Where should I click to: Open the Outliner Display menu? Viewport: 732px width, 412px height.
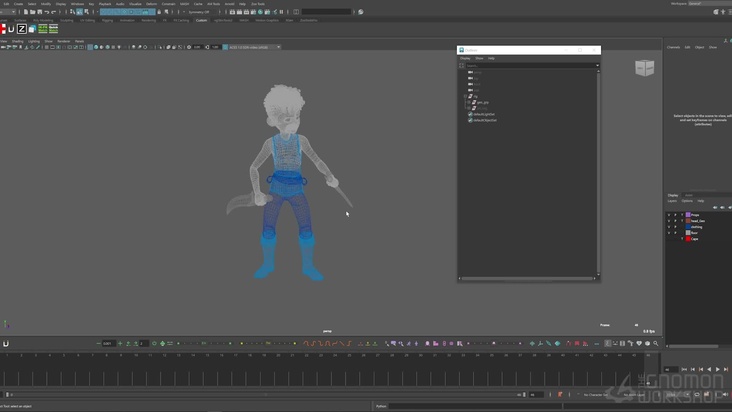click(x=465, y=58)
